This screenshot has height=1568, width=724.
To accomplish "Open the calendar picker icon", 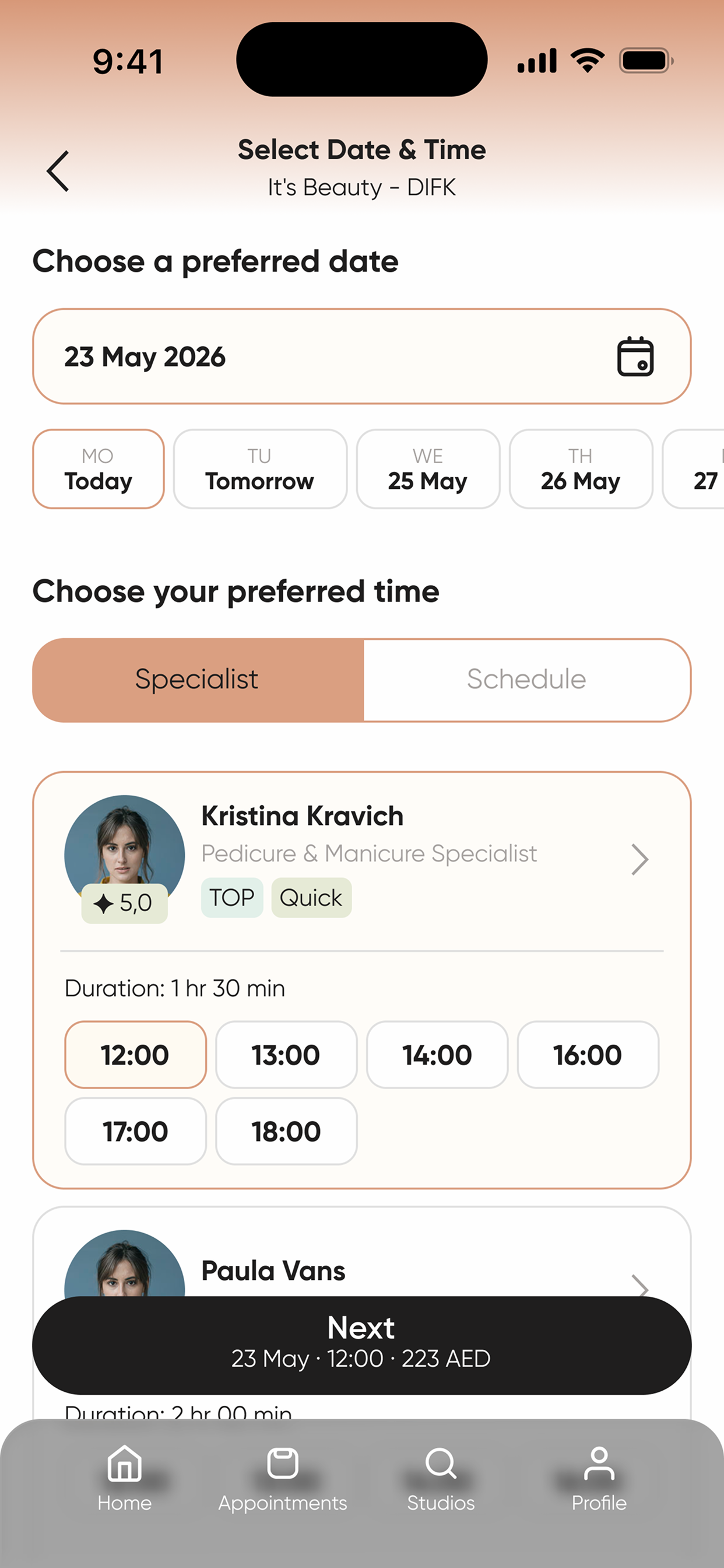I will point(635,356).
